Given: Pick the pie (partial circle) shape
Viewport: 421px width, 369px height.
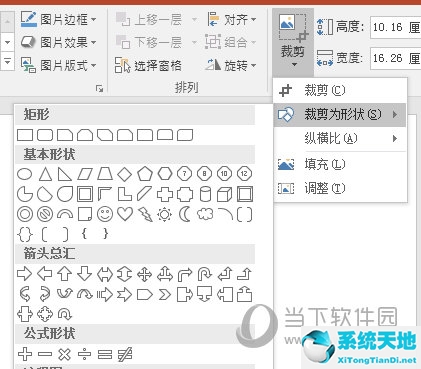Looking at the screenshot, I should (x=25, y=194).
